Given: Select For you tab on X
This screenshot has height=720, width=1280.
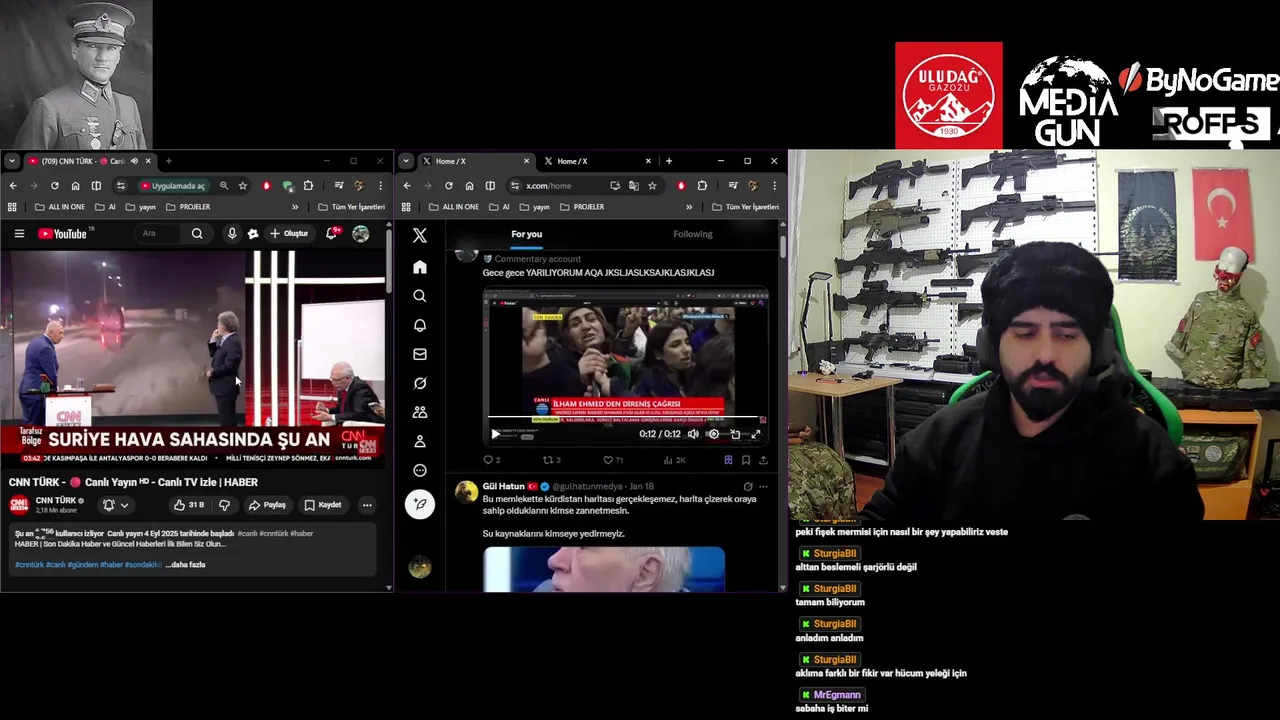Looking at the screenshot, I should 527,234.
